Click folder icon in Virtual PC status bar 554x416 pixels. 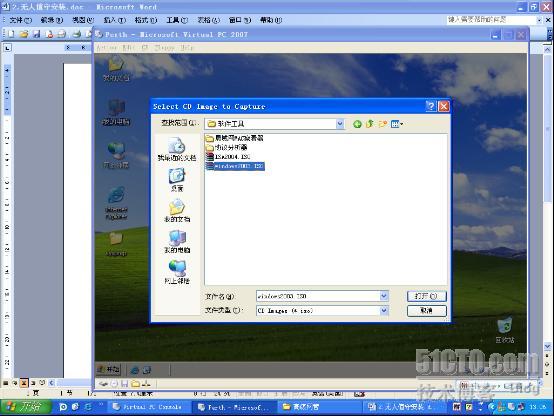tap(136, 384)
